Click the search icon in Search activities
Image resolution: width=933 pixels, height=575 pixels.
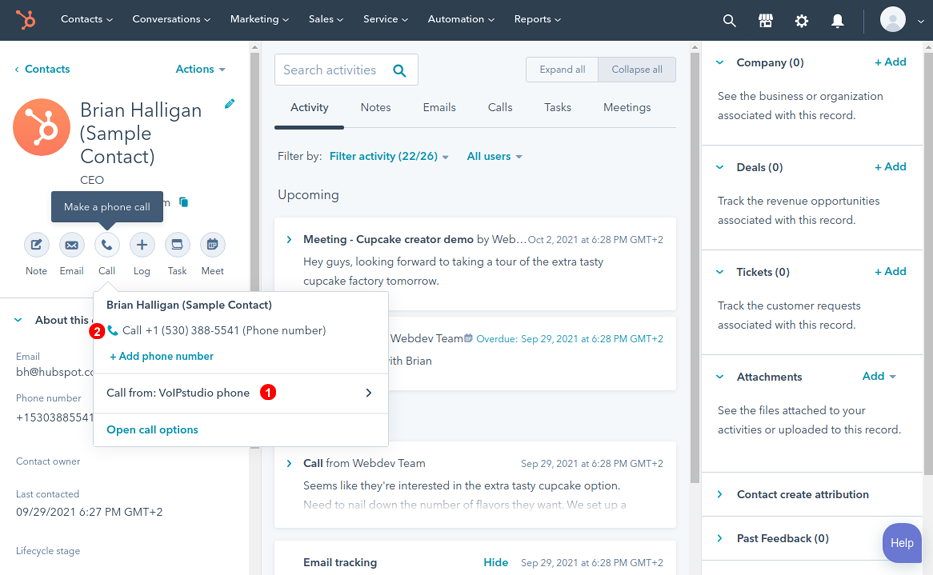click(400, 71)
